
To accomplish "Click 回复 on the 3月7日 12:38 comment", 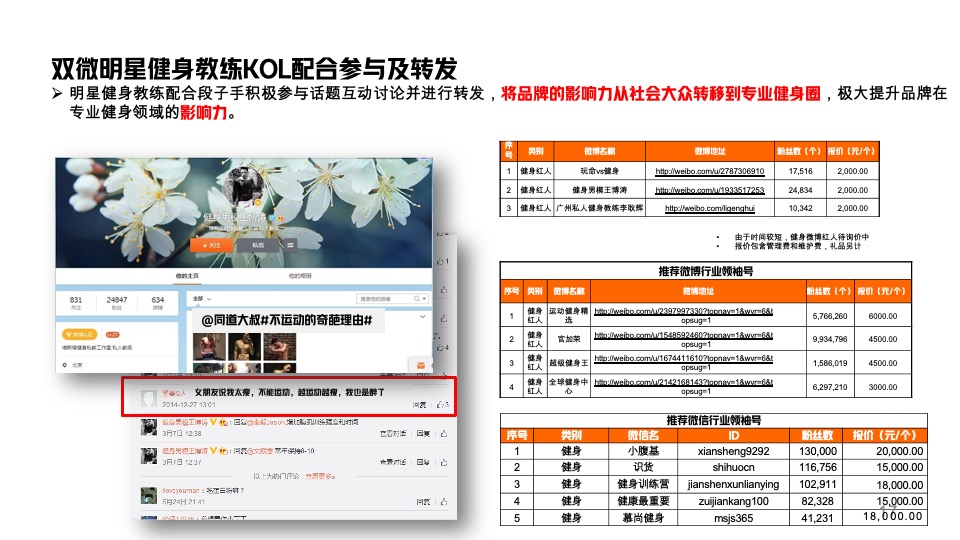I will (423, 433).
